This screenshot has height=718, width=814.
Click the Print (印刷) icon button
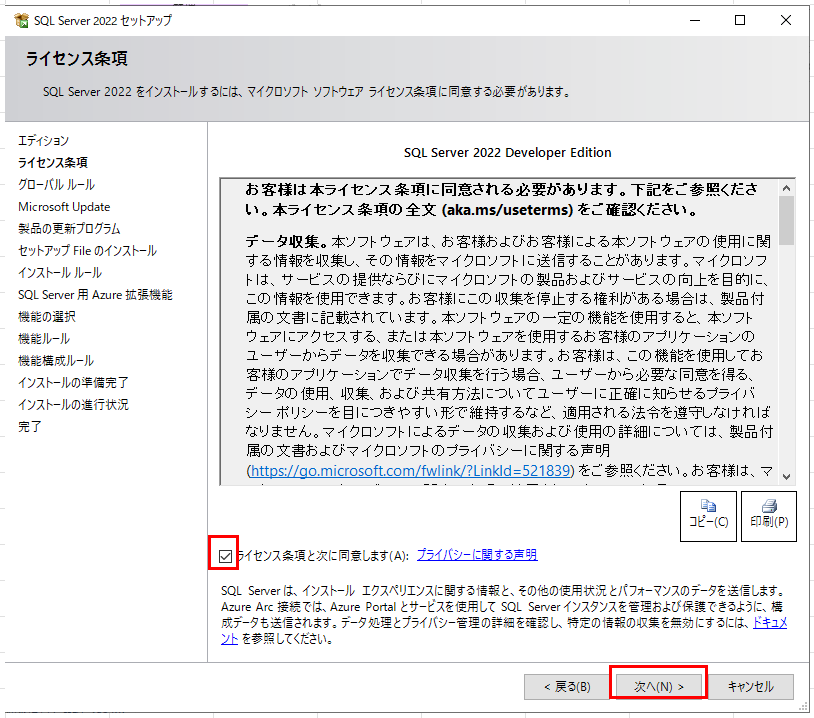[x=768, y=515]
